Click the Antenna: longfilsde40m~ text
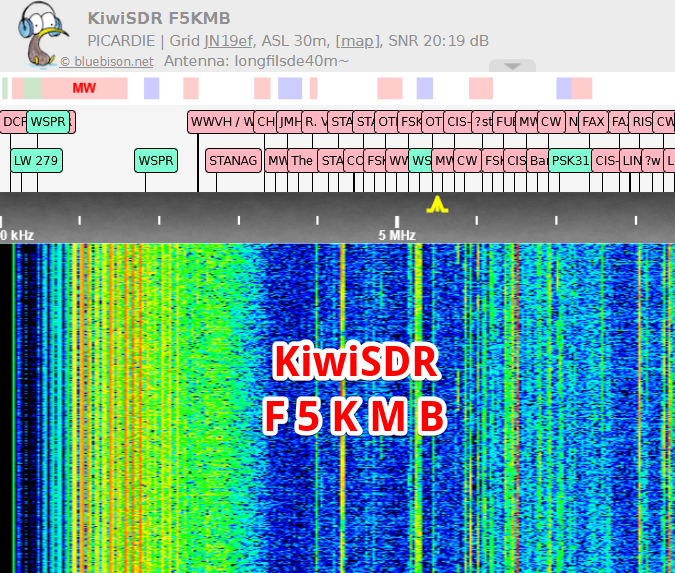Image resolution: width=675 pixels, height=573 pixels. (256, 61)
